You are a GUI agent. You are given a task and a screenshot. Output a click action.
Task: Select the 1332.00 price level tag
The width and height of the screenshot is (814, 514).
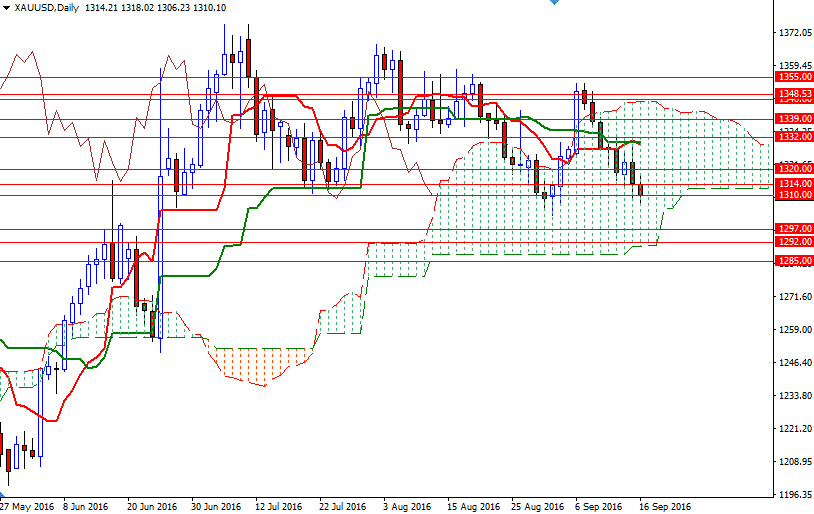tap(794, 138)
